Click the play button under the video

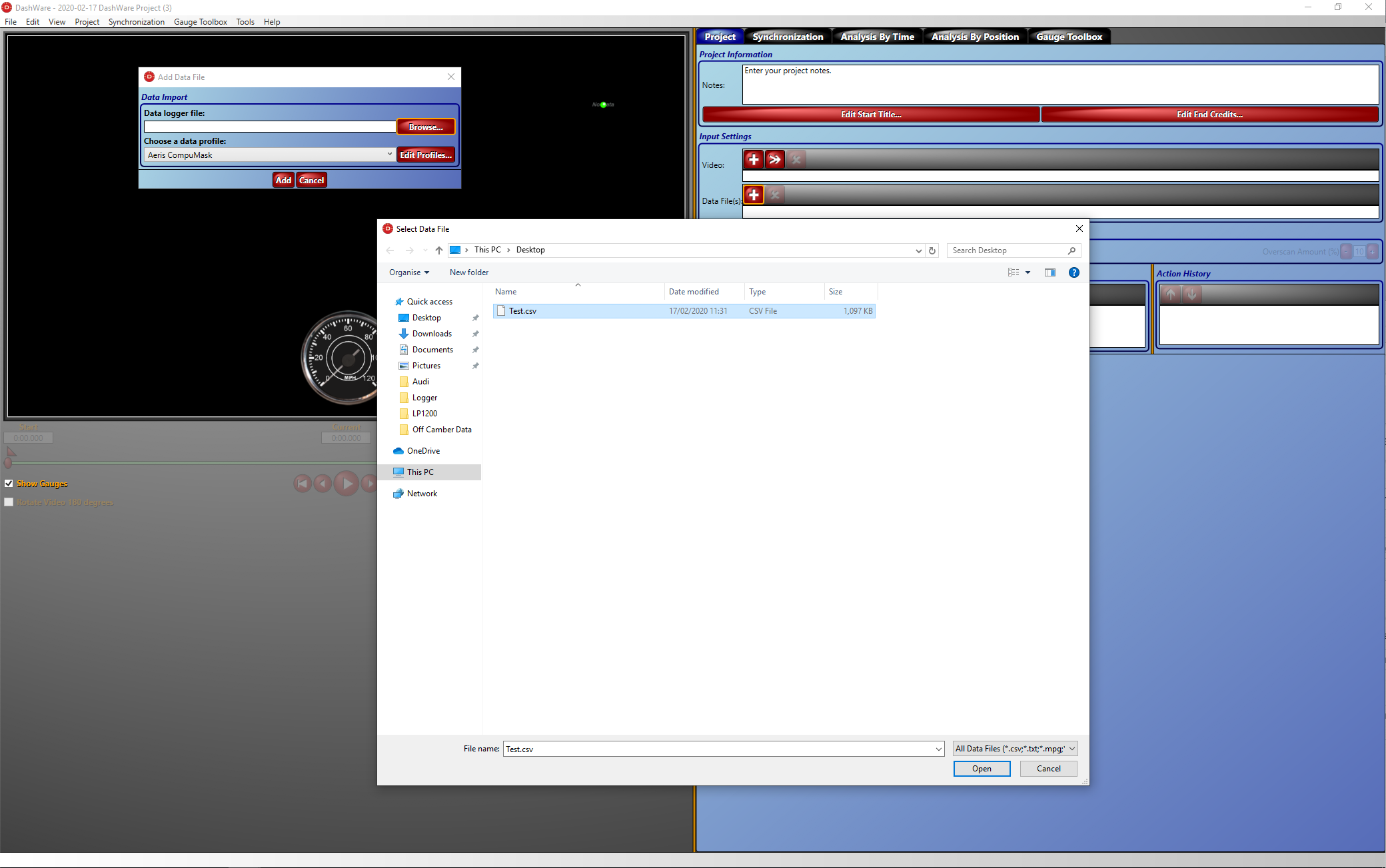pos(346,484)
